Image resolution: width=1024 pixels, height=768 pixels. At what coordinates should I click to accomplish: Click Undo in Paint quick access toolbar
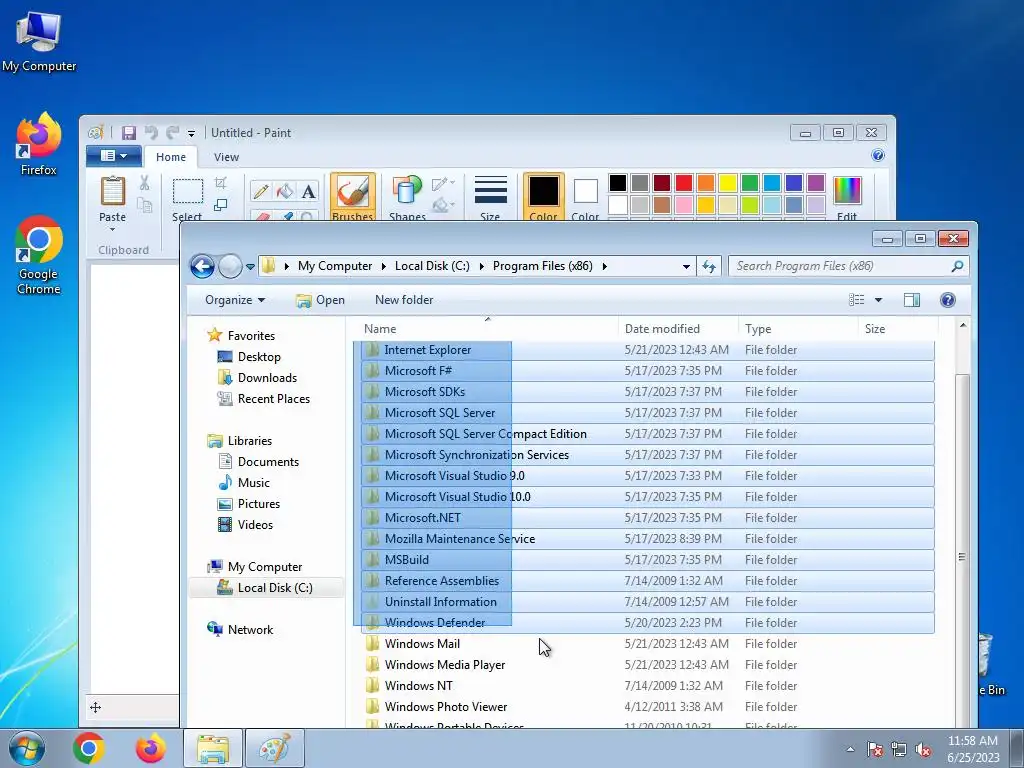151,133
